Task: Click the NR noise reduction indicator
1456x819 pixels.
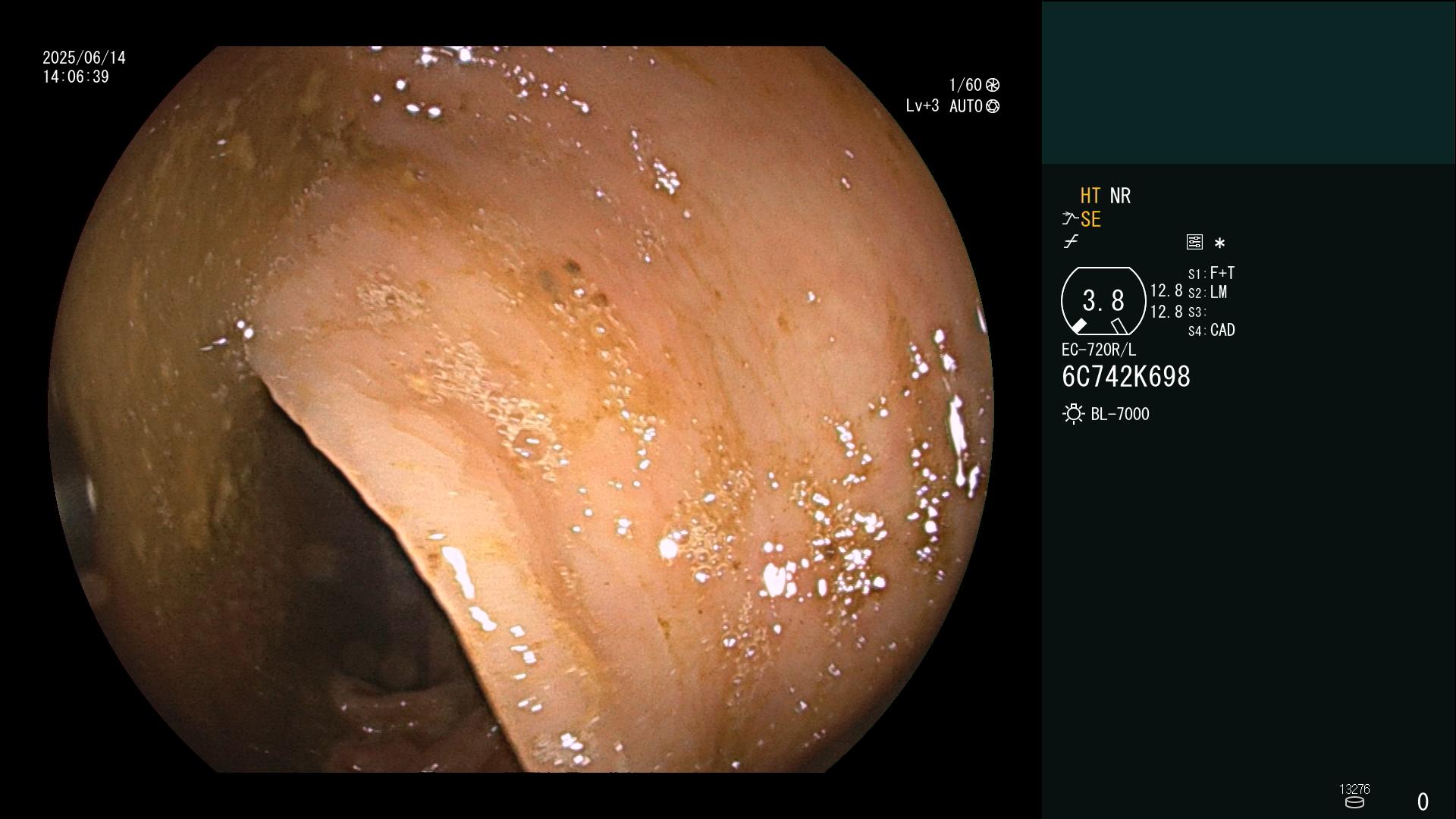Action: [x=1120, y=196]
